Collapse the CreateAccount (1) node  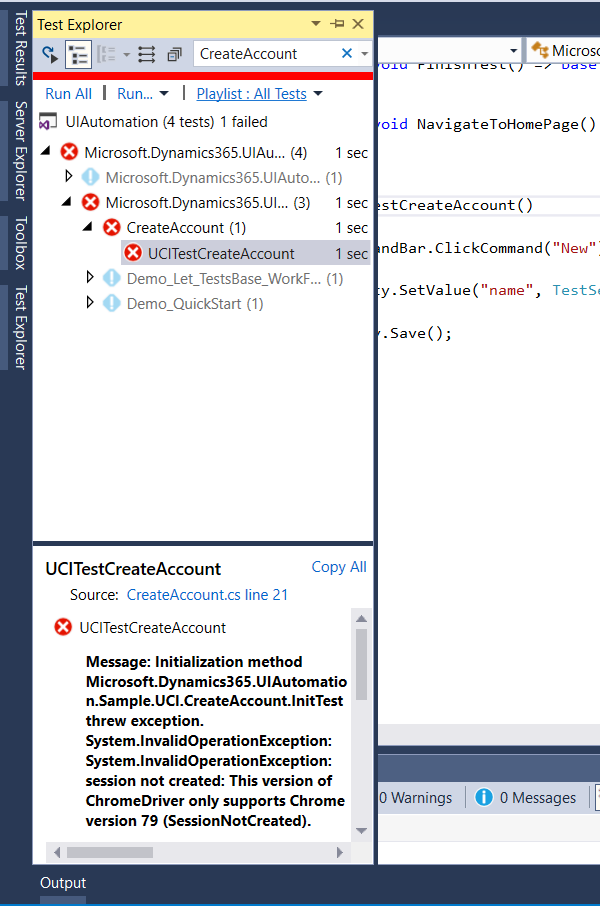(88, 227)
